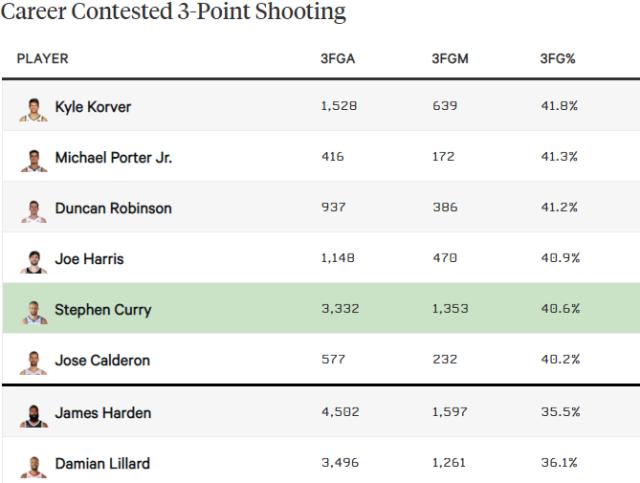Click the Career Contested 3-Point Shooting title
This screenshot has height=483, width=640.
coord(174,13)
